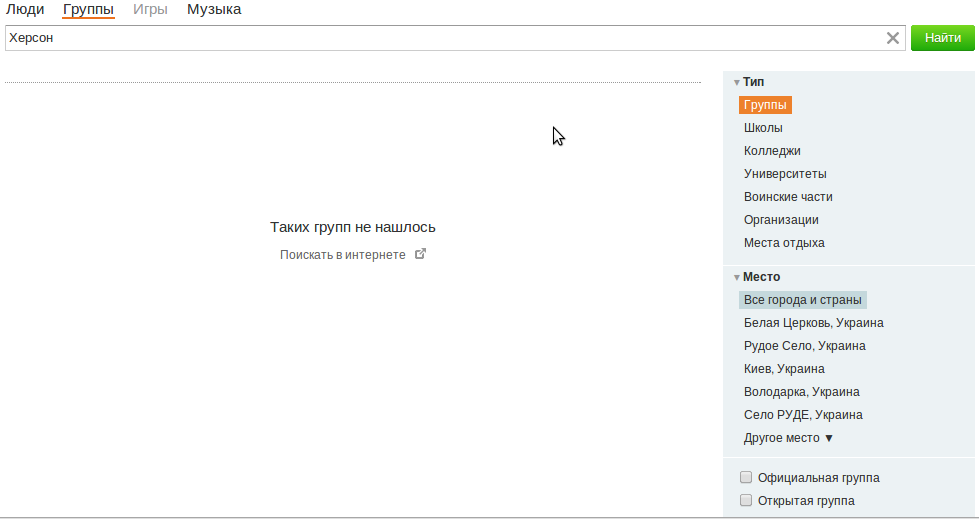Collapse the Тип section triangle

737,82
